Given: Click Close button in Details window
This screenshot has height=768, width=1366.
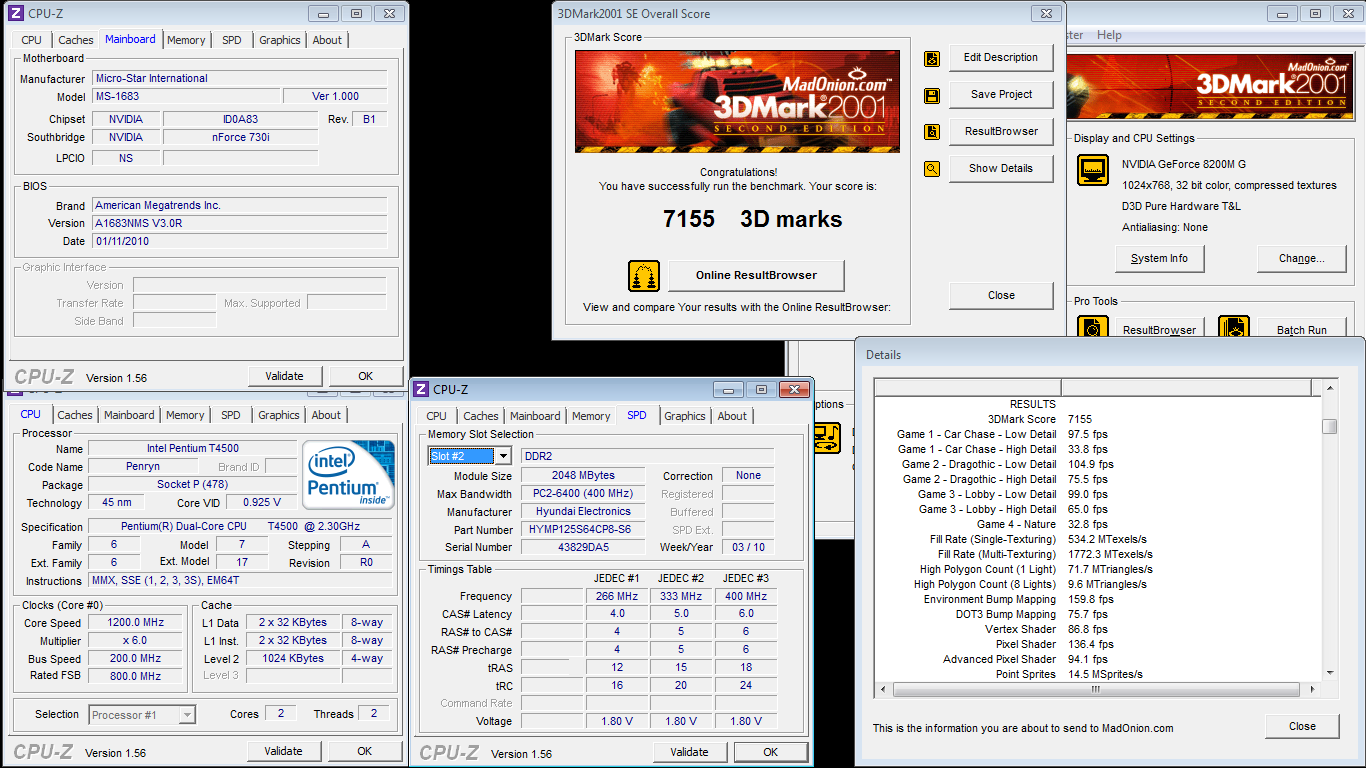Looking at the screenshot, I should click(x=1302, y=726).
